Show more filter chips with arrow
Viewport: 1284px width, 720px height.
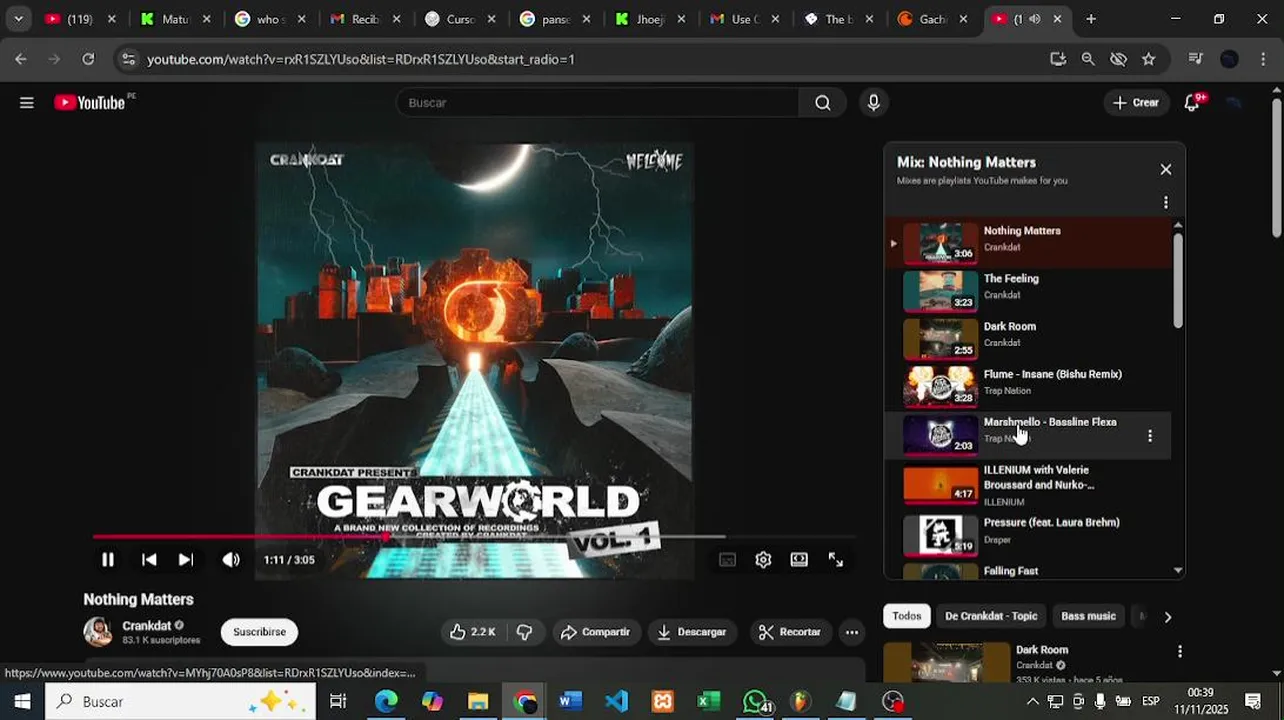pos(1167,617)
